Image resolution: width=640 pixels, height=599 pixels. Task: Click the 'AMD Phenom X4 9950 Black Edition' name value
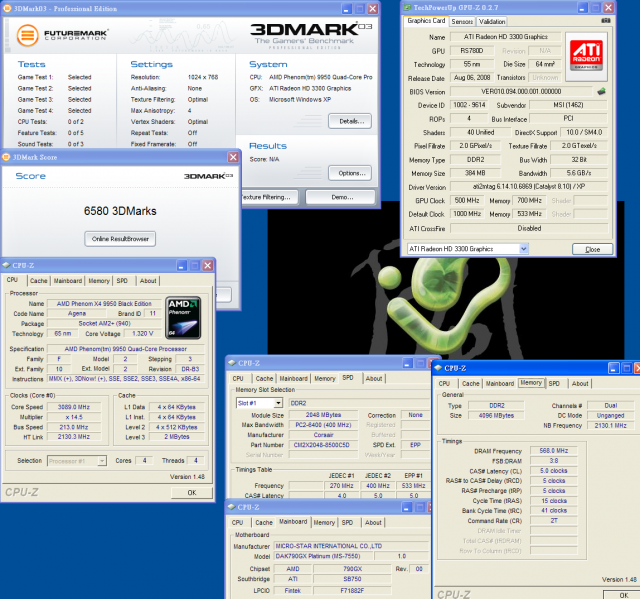tap(104, 304)
